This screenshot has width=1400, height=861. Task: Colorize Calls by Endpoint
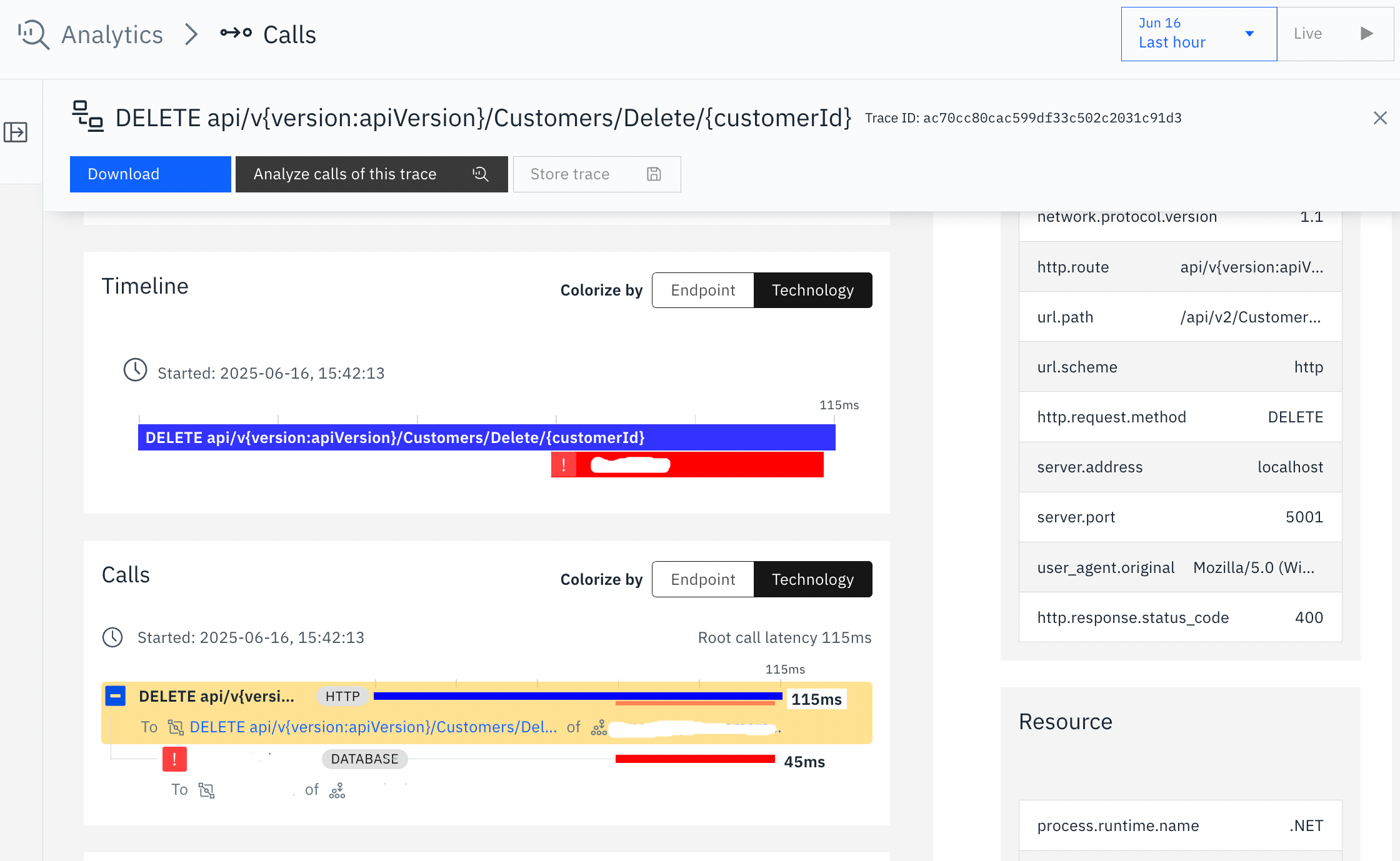tap(703, 579)
